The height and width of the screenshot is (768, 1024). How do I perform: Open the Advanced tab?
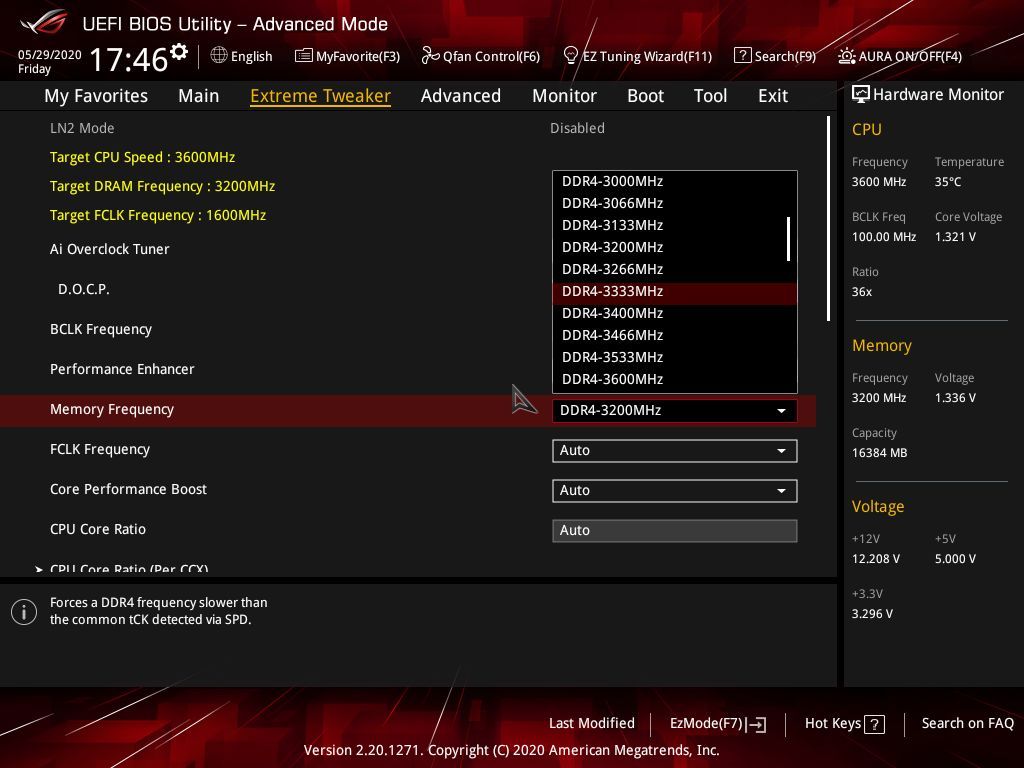point(461,96)
